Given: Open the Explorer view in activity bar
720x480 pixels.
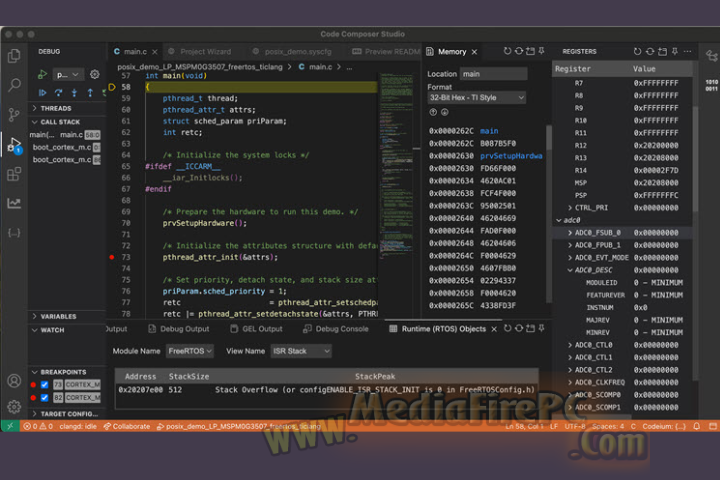Looking at the screenshot, I should 14,56.
